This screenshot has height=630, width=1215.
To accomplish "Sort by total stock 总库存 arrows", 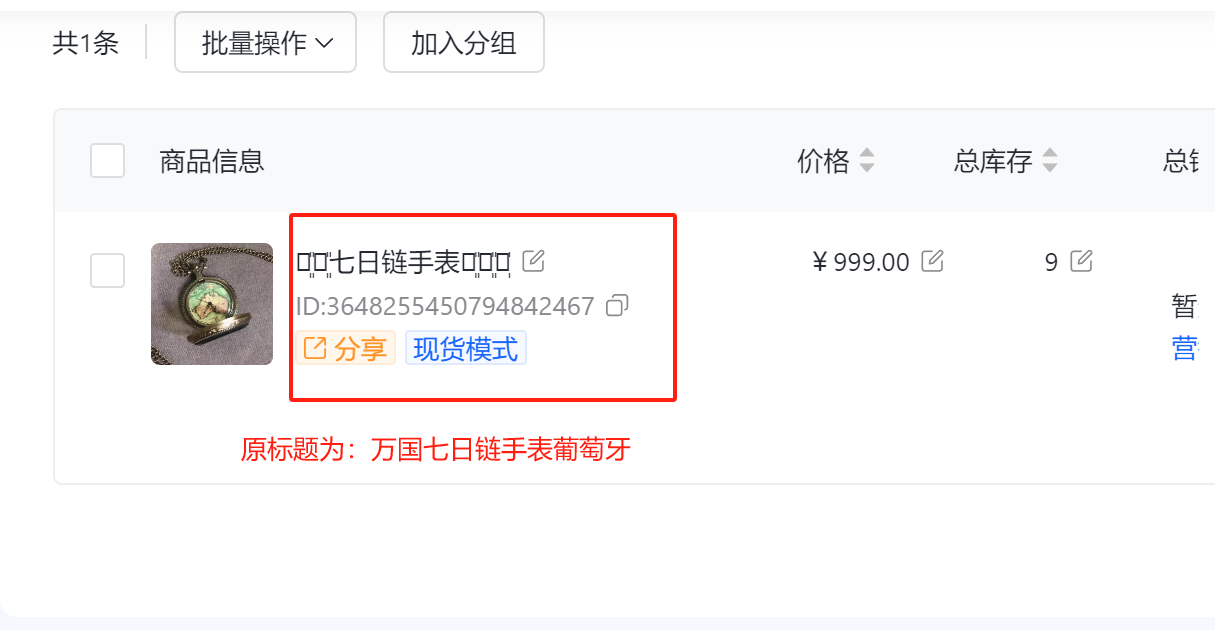I will pyautogui.click(x=1049, y=161).
